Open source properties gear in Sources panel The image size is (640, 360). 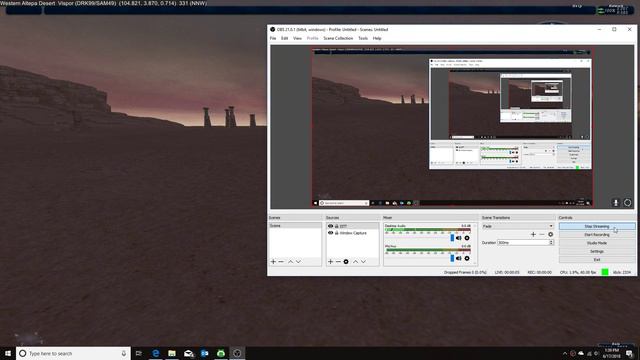pos(346,262)
